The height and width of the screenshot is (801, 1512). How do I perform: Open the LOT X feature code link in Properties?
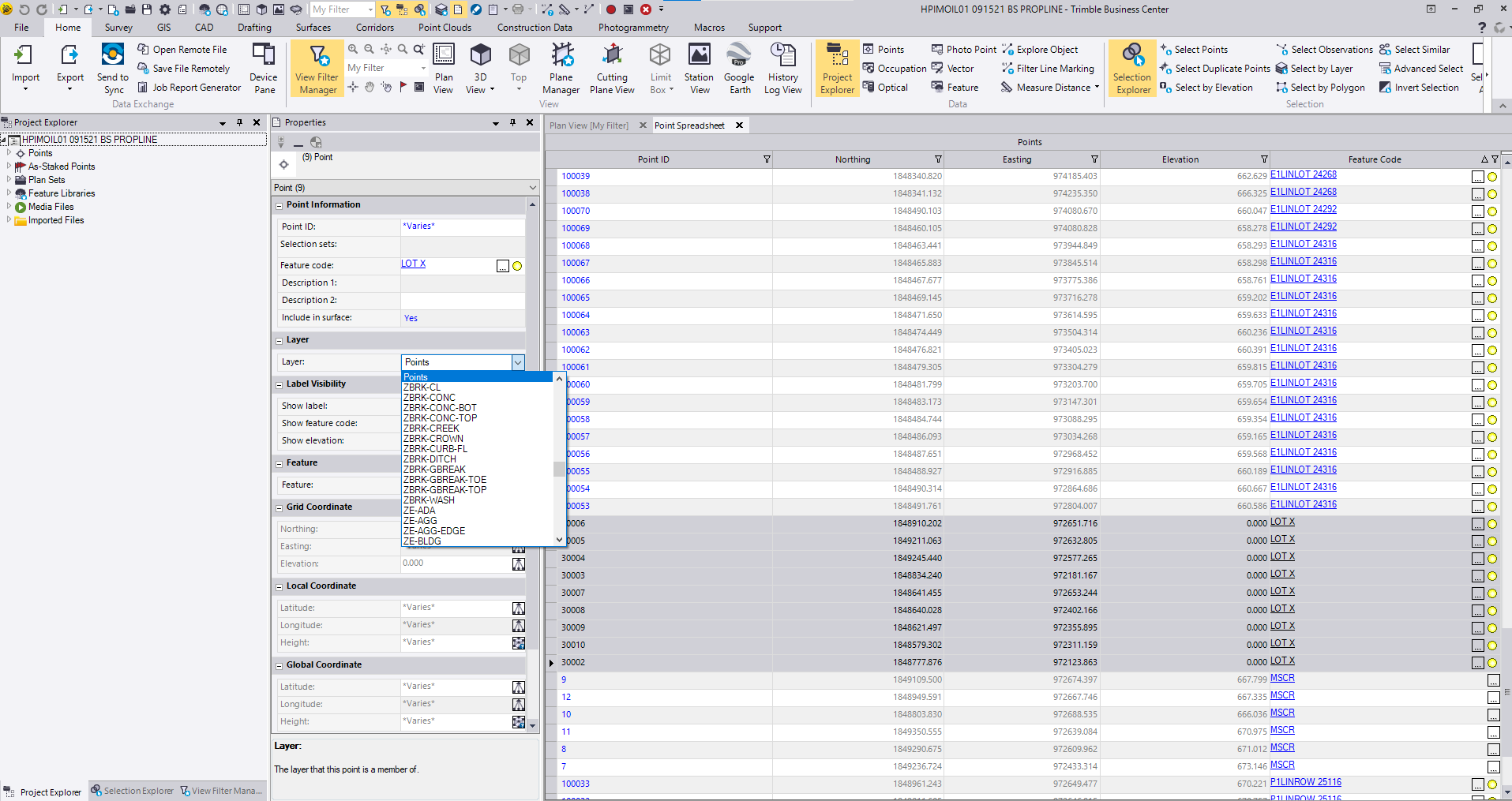pyautogui.click(x=412, y=264)
